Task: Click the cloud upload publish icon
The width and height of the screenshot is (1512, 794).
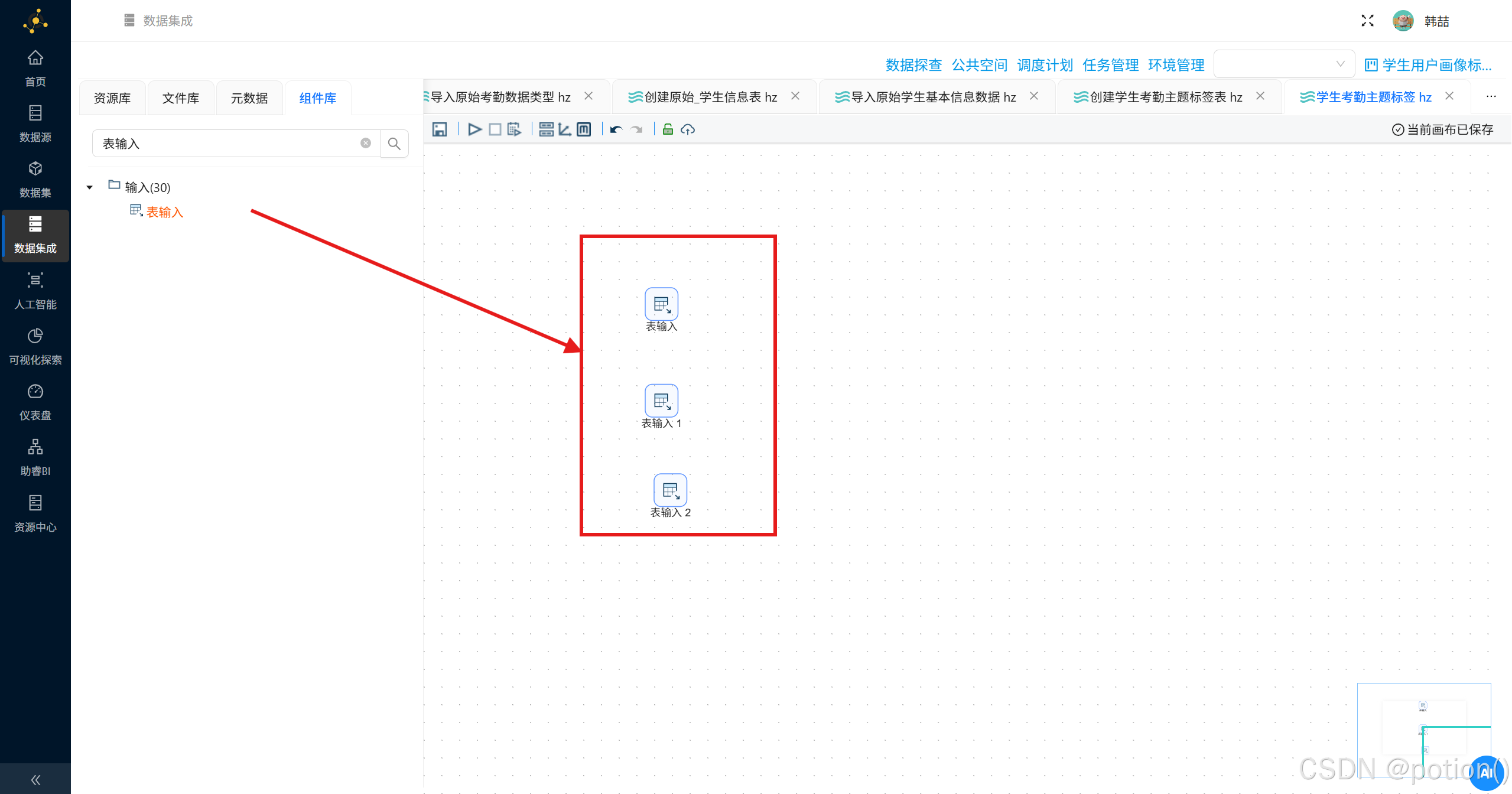Action: (688, 129)
